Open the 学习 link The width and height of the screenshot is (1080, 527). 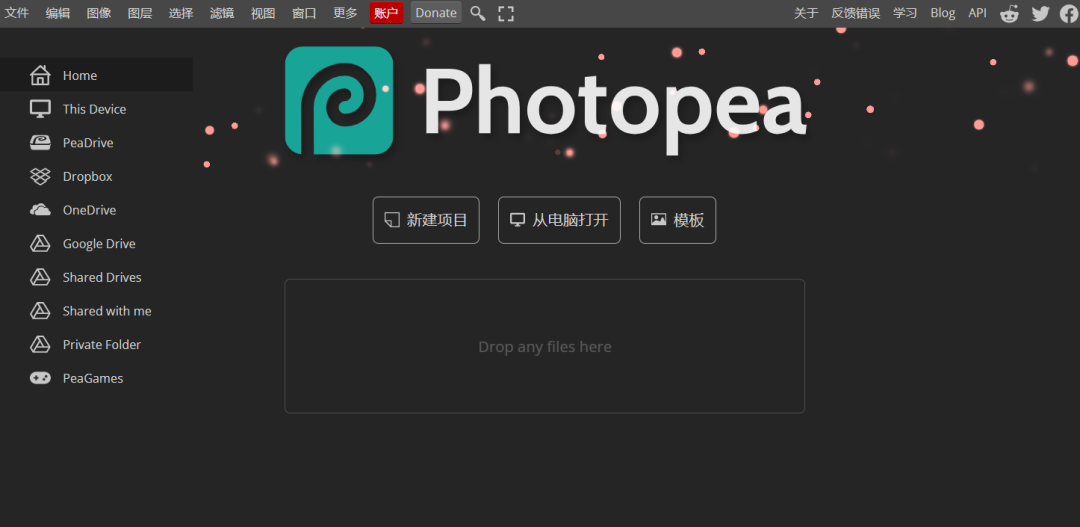(x=905, y=13)
